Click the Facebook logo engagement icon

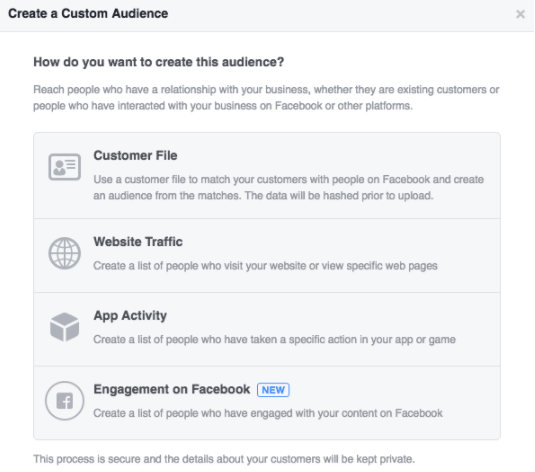tap(64, 401)
